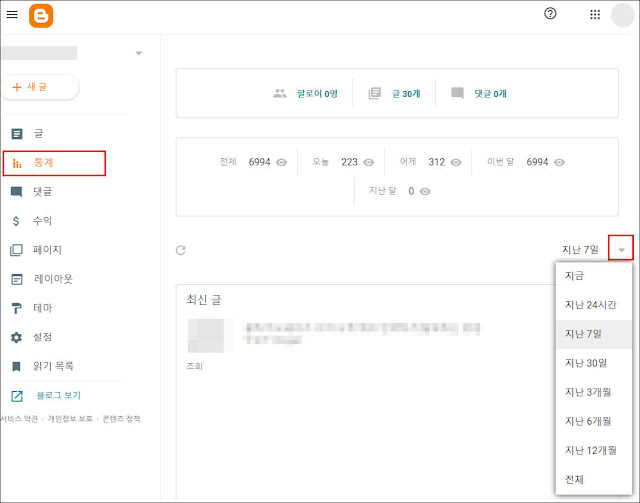This screenshot has height=503, width=640.
Task: Select the 통계 stats menu item
Action: (x=54, y=163)
